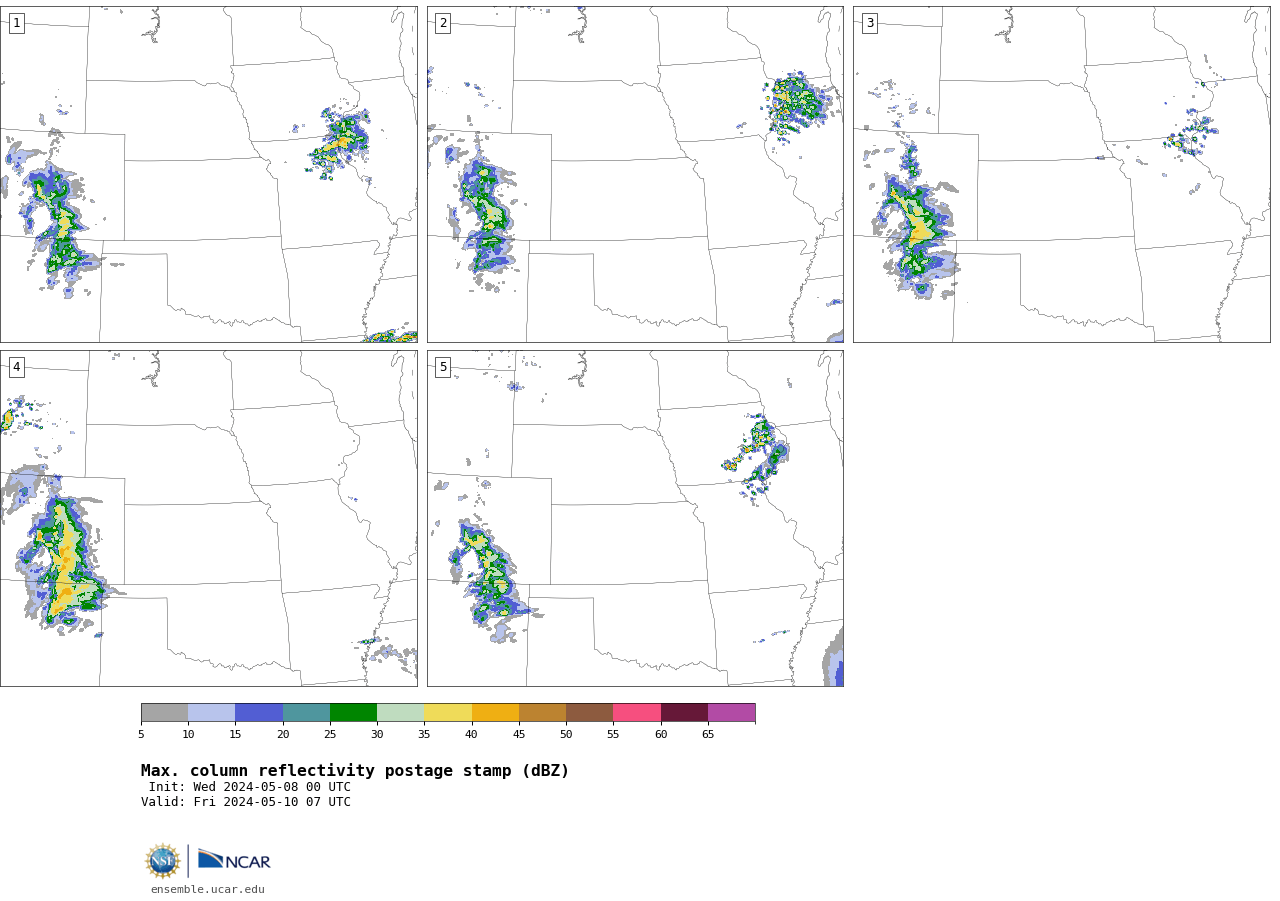Click the member number 1 label box

(16, 23)
